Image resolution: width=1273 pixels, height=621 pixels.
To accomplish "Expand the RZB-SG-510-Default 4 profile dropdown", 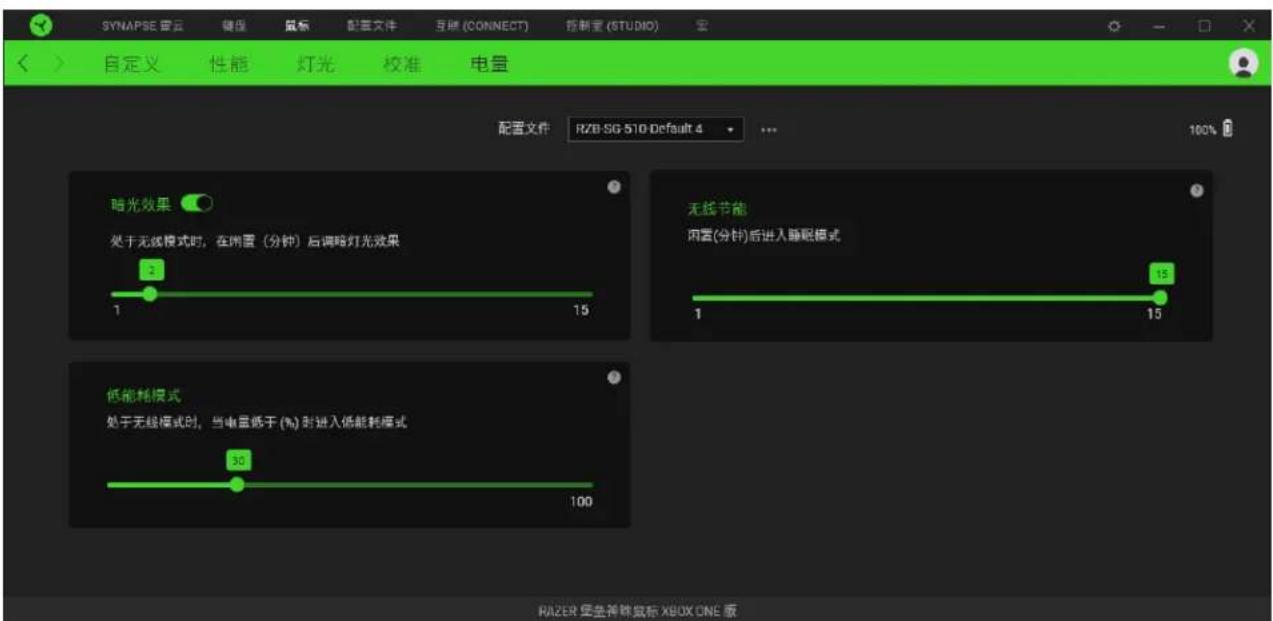I will tap(656, 130).
